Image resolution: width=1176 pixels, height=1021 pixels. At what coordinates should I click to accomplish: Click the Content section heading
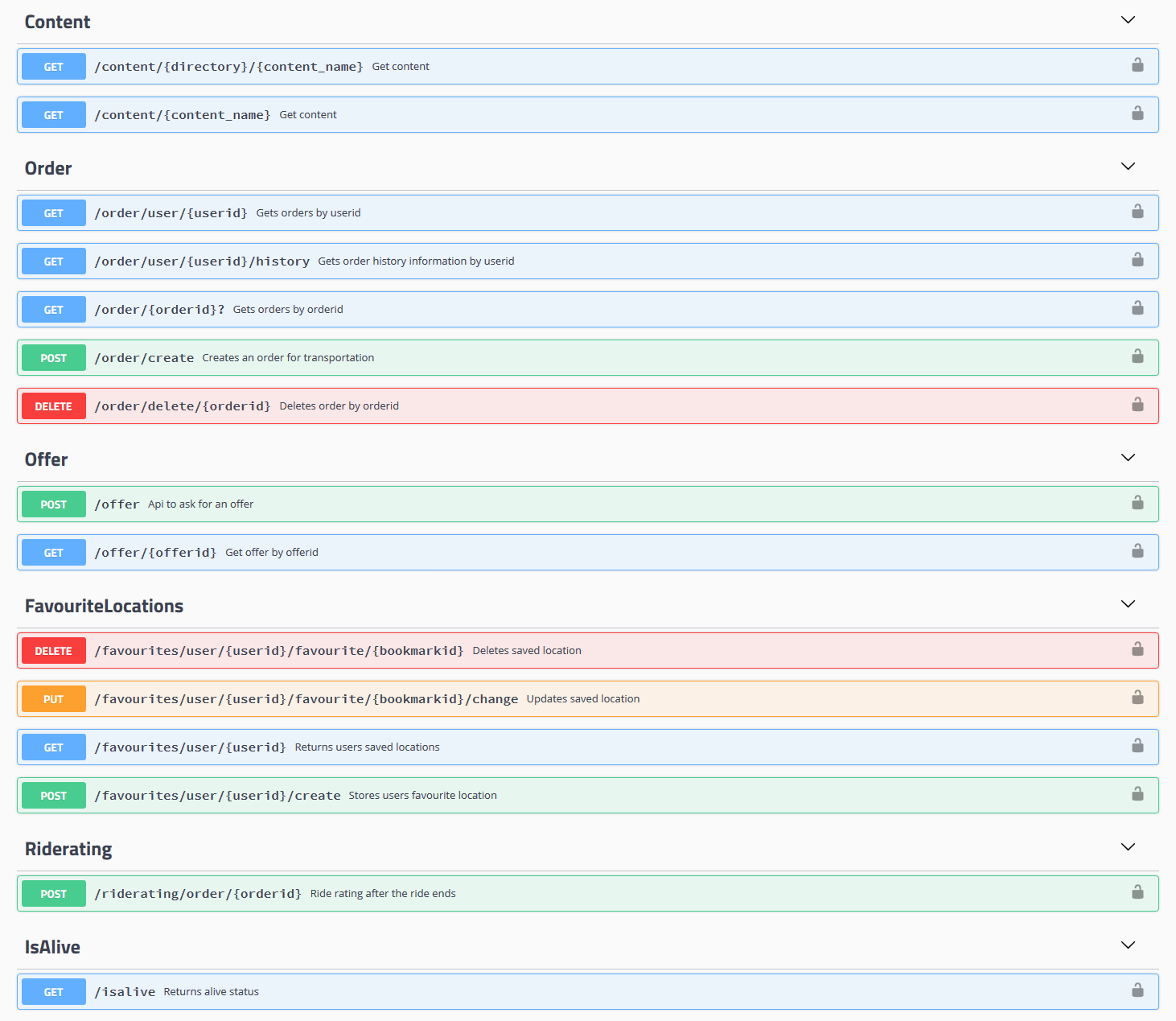pyautogui.click(x=57, y=22)
